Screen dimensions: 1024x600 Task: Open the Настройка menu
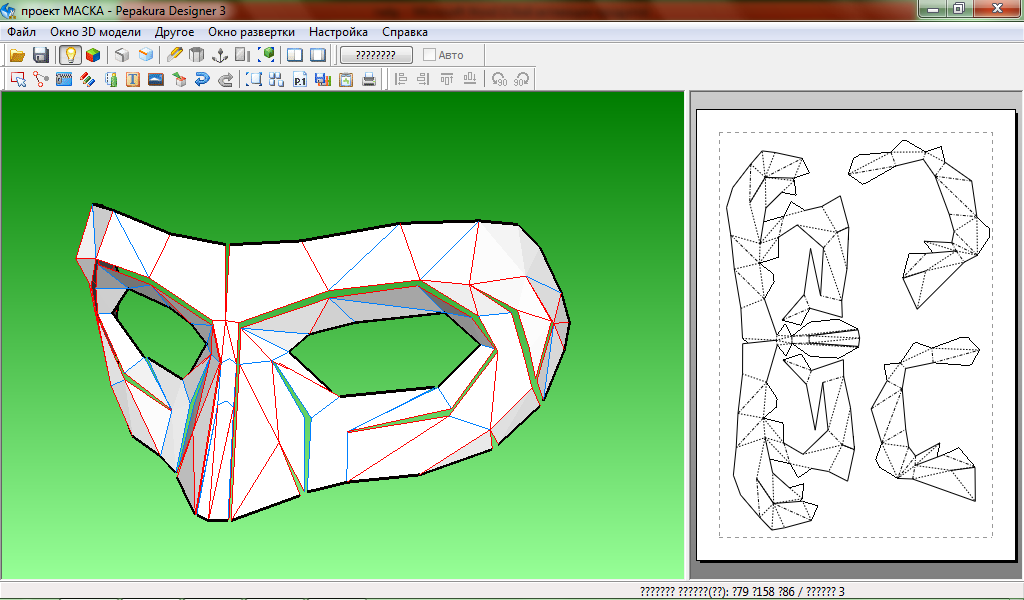click(338, 31)
